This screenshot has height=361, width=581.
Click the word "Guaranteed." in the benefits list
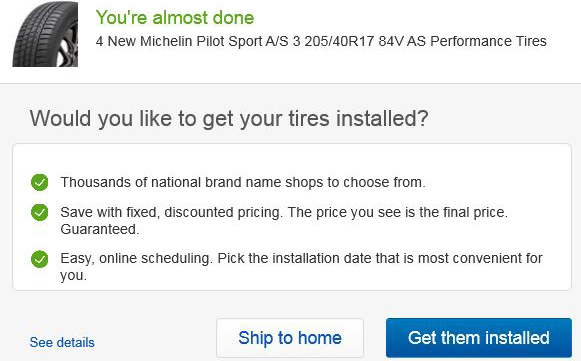tap(100, 229)
